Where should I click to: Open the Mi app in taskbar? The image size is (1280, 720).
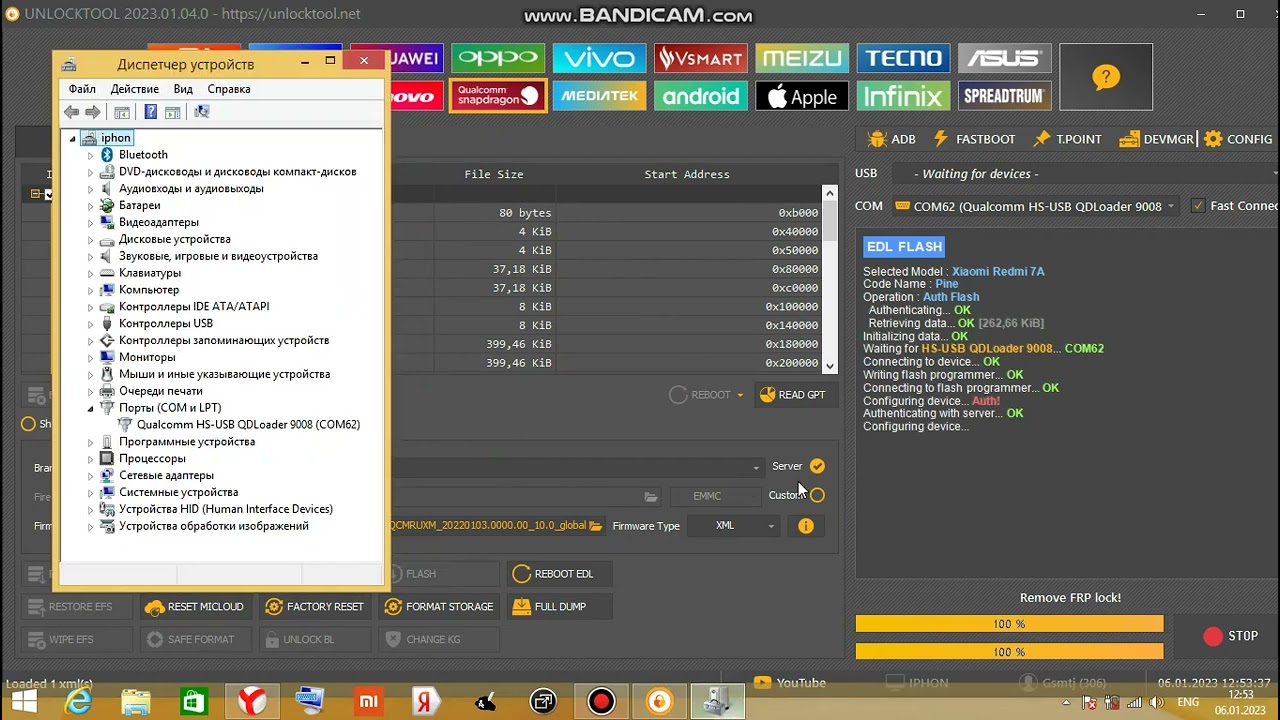pos(368,701)
